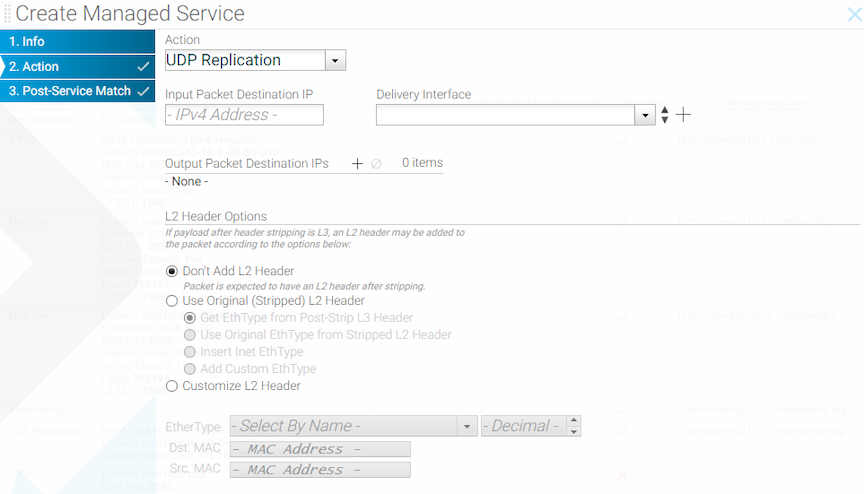Open the 3. Post-Service Match step
Screen dimensions: 864x494
click(x=77, y=91)
